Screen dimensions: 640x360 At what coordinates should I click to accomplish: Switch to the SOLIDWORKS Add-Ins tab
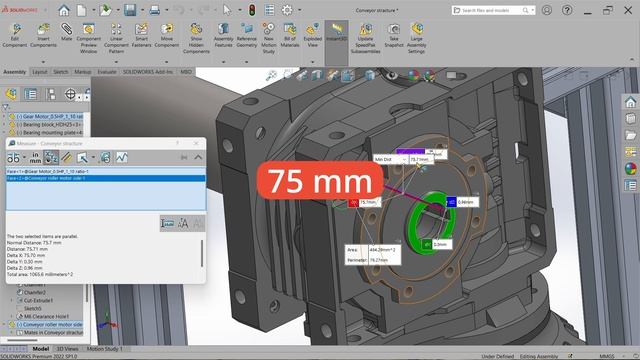click(x=148, y=72)
